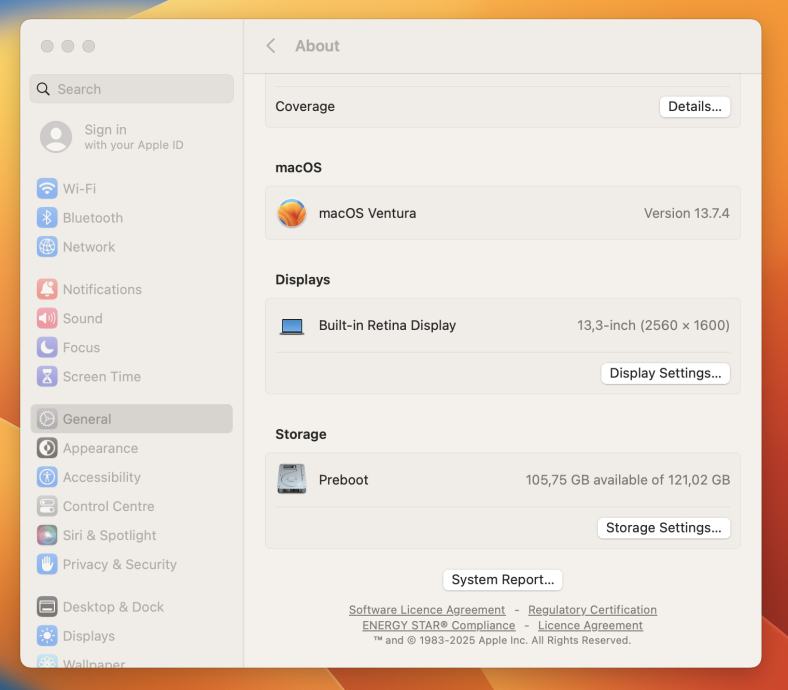The height and width of the screenshot is (690, 788).
Task: Select Network in the sidebar
Action: click(x=89, y=247)
